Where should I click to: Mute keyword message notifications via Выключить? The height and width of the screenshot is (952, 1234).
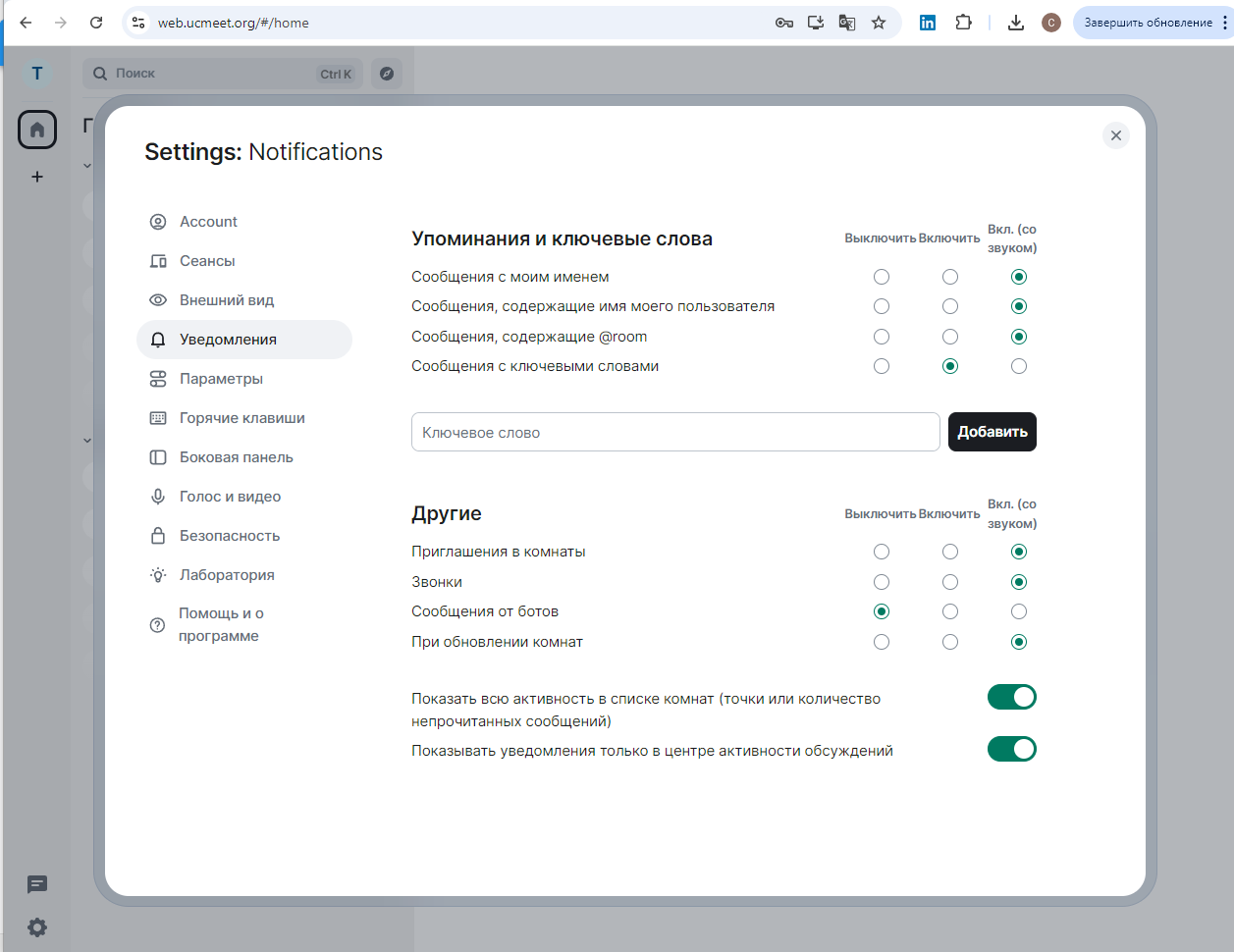[881, 365]
